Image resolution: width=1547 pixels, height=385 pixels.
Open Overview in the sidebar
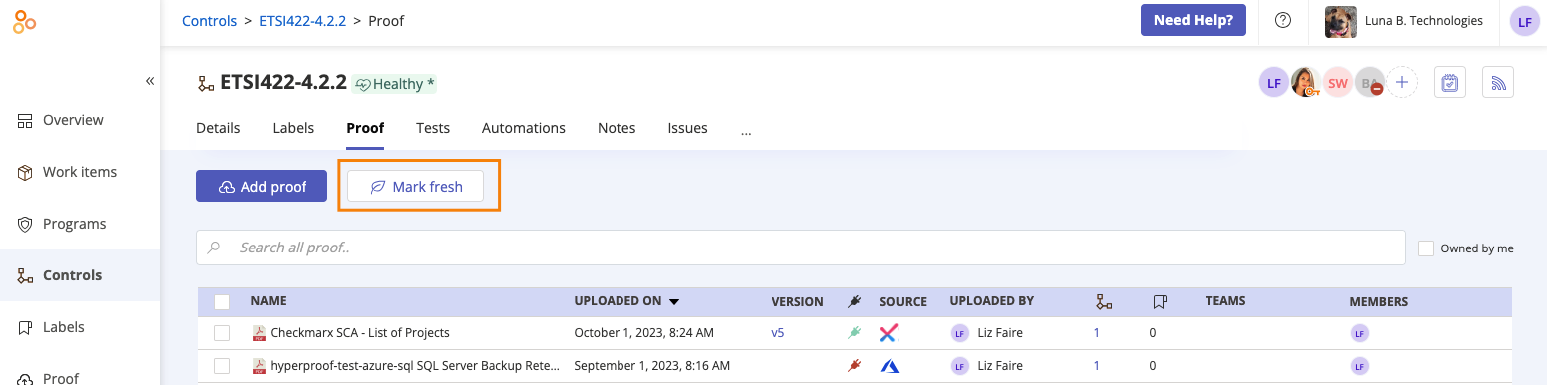[80, 120]
